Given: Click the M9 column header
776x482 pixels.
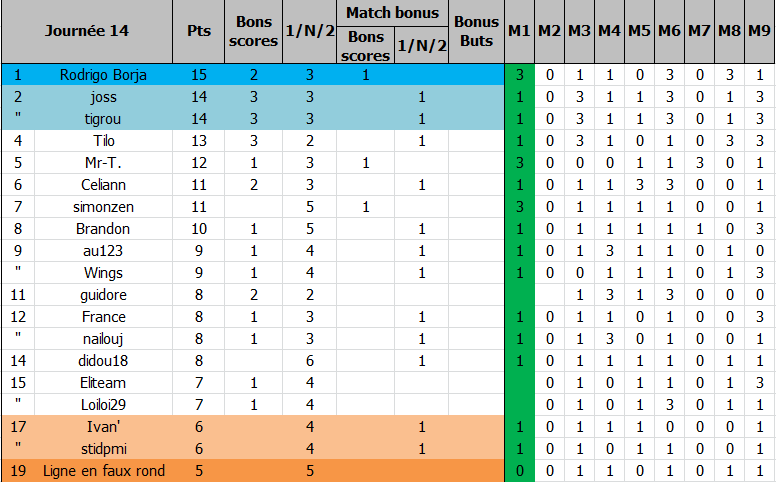Looking at the screenshot, I should (759, 31).
